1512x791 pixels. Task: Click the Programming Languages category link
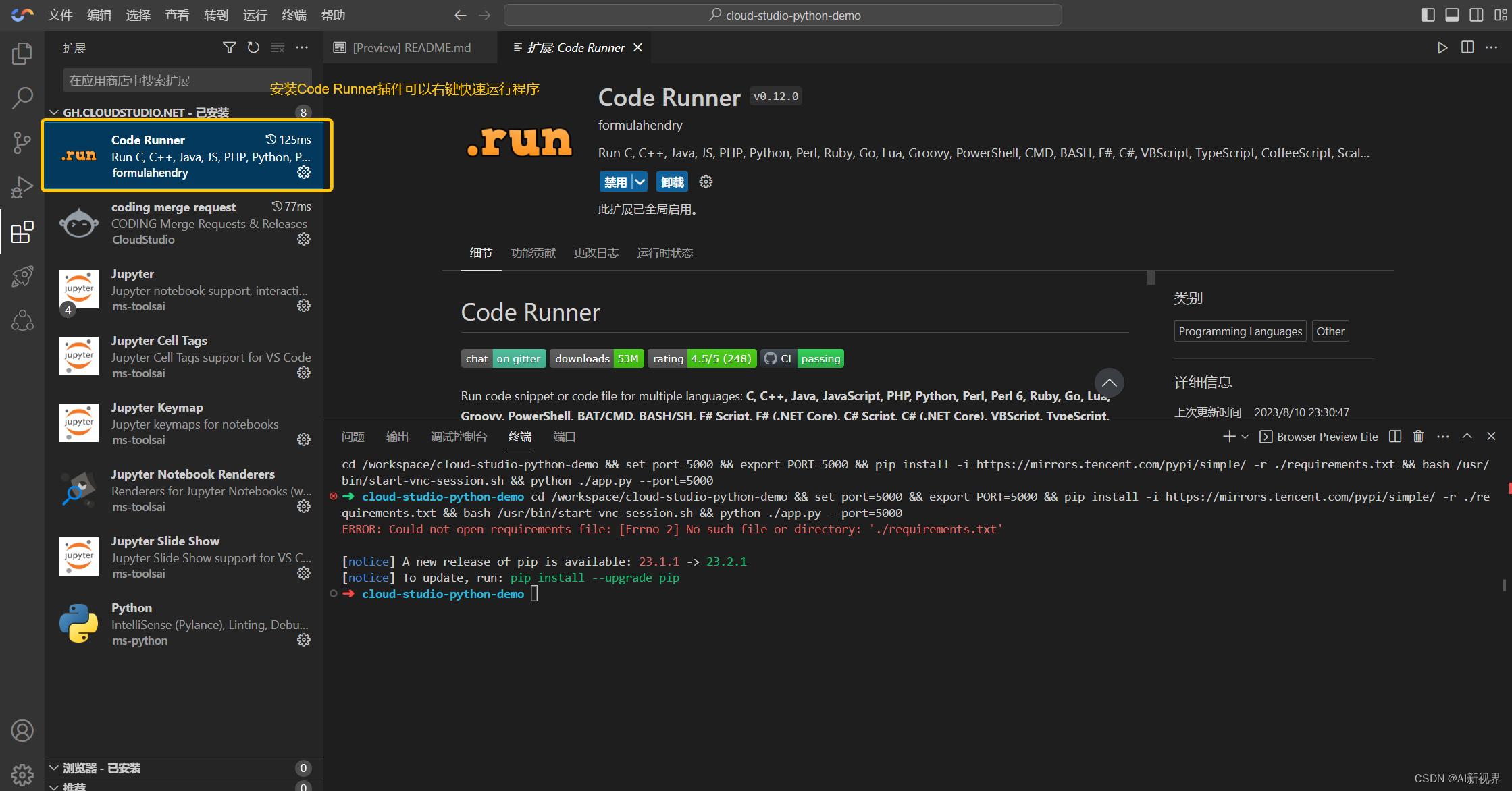[x=1240, y=331]
